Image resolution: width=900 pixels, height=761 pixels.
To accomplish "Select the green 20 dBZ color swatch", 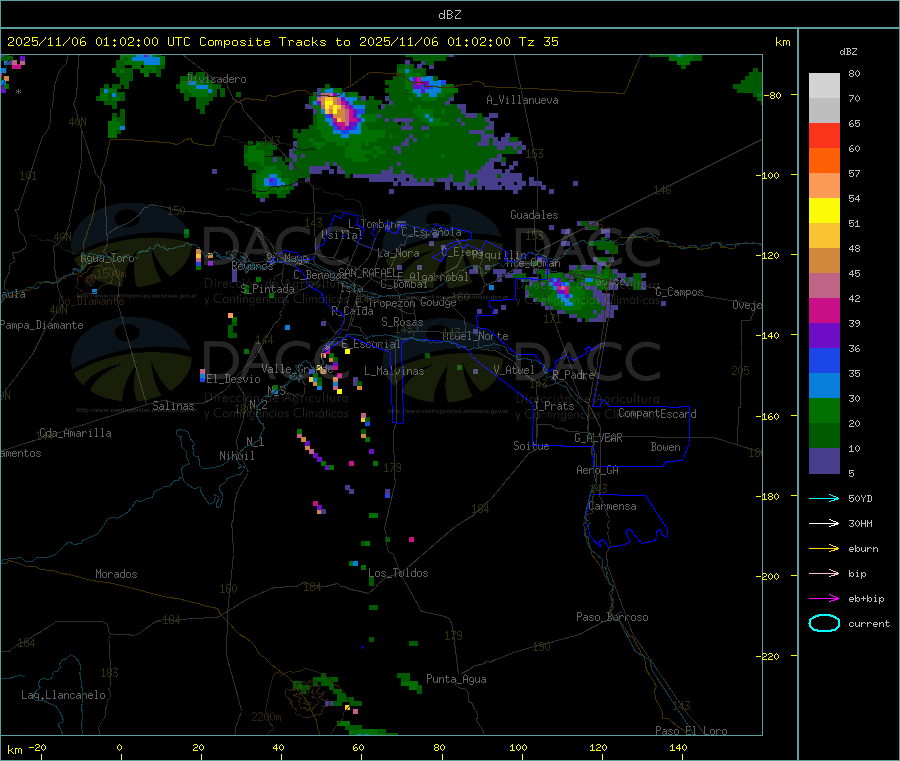I will pyautogui.click(x=824, y=410).
